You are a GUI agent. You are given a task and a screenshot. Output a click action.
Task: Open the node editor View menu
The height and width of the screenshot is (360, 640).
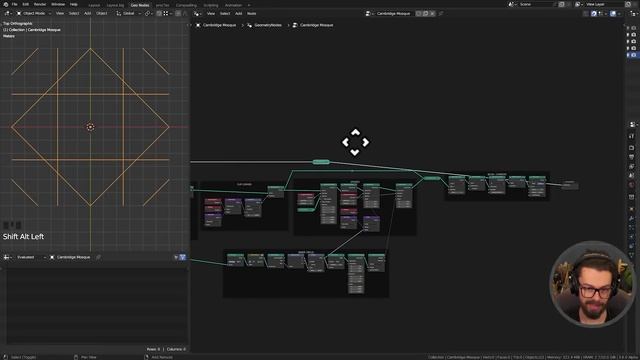211,13
